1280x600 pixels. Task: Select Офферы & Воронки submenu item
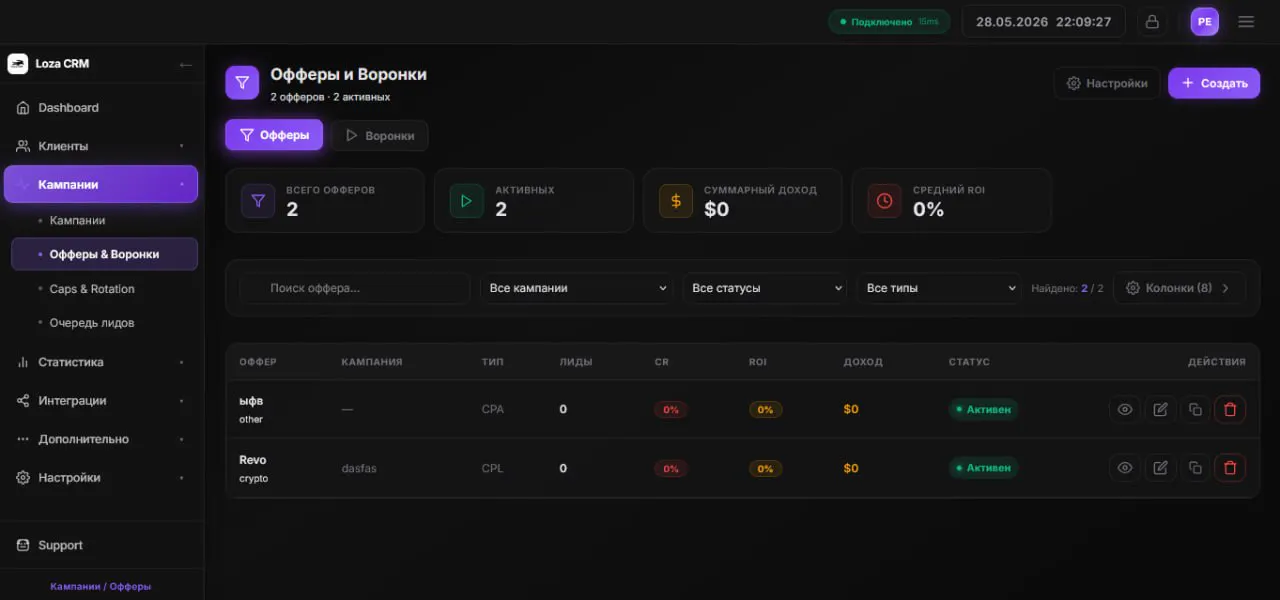[105, 254]
